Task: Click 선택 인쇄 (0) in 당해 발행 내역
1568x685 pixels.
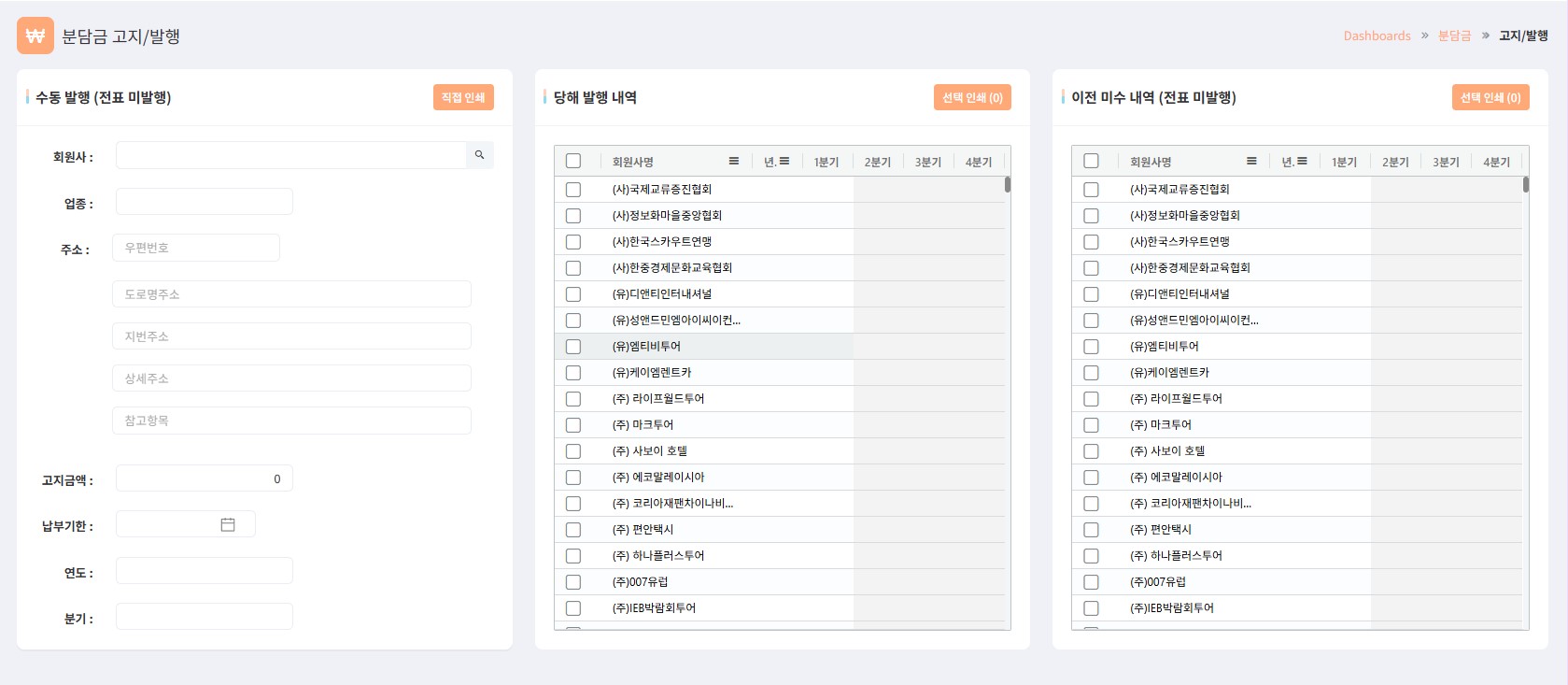Action: click(972, 97)
